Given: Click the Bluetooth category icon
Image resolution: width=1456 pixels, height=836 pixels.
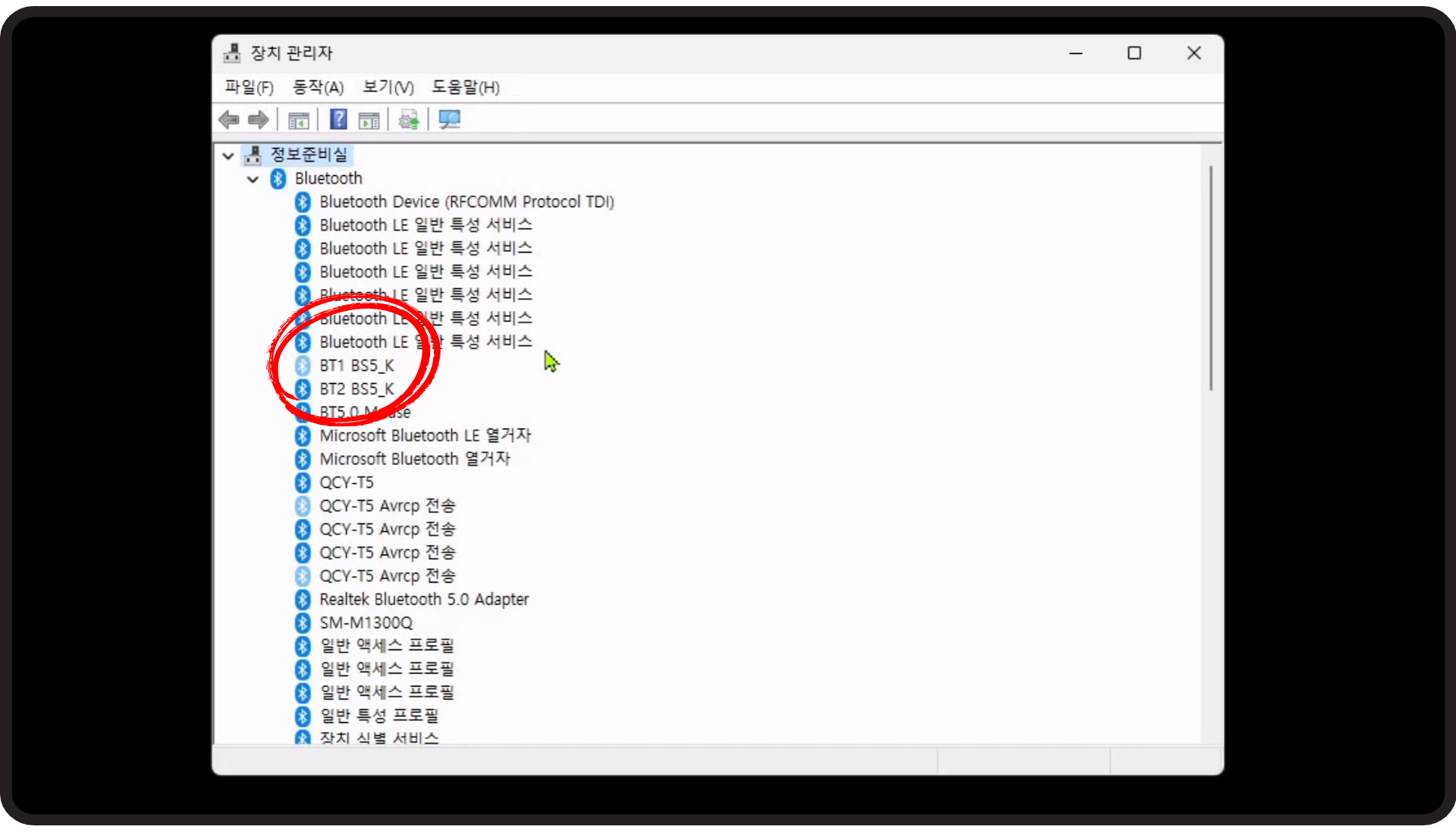Looking at the screenshot, I should pyautogui.click(x=278, y=178).
